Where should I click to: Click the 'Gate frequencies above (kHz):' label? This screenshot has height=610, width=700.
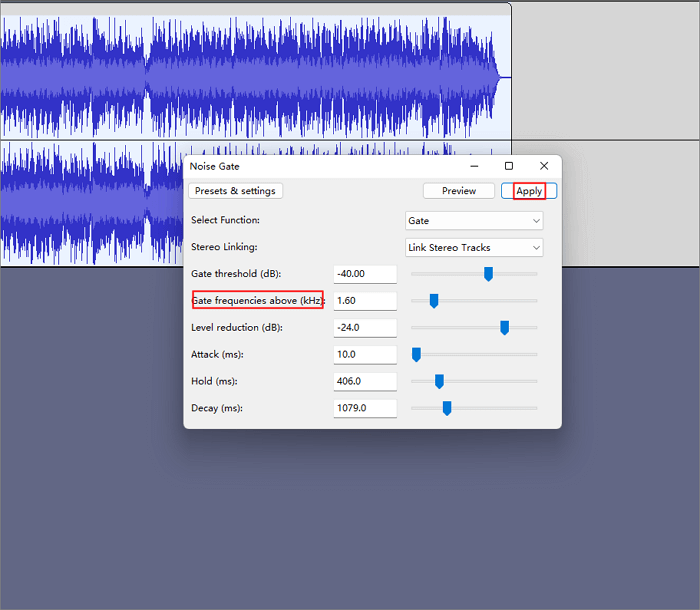point(258,301)
